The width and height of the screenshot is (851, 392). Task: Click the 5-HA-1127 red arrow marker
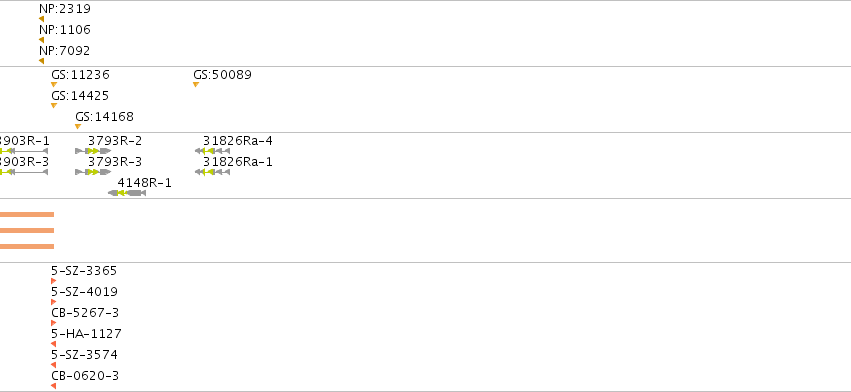(54, 344)
